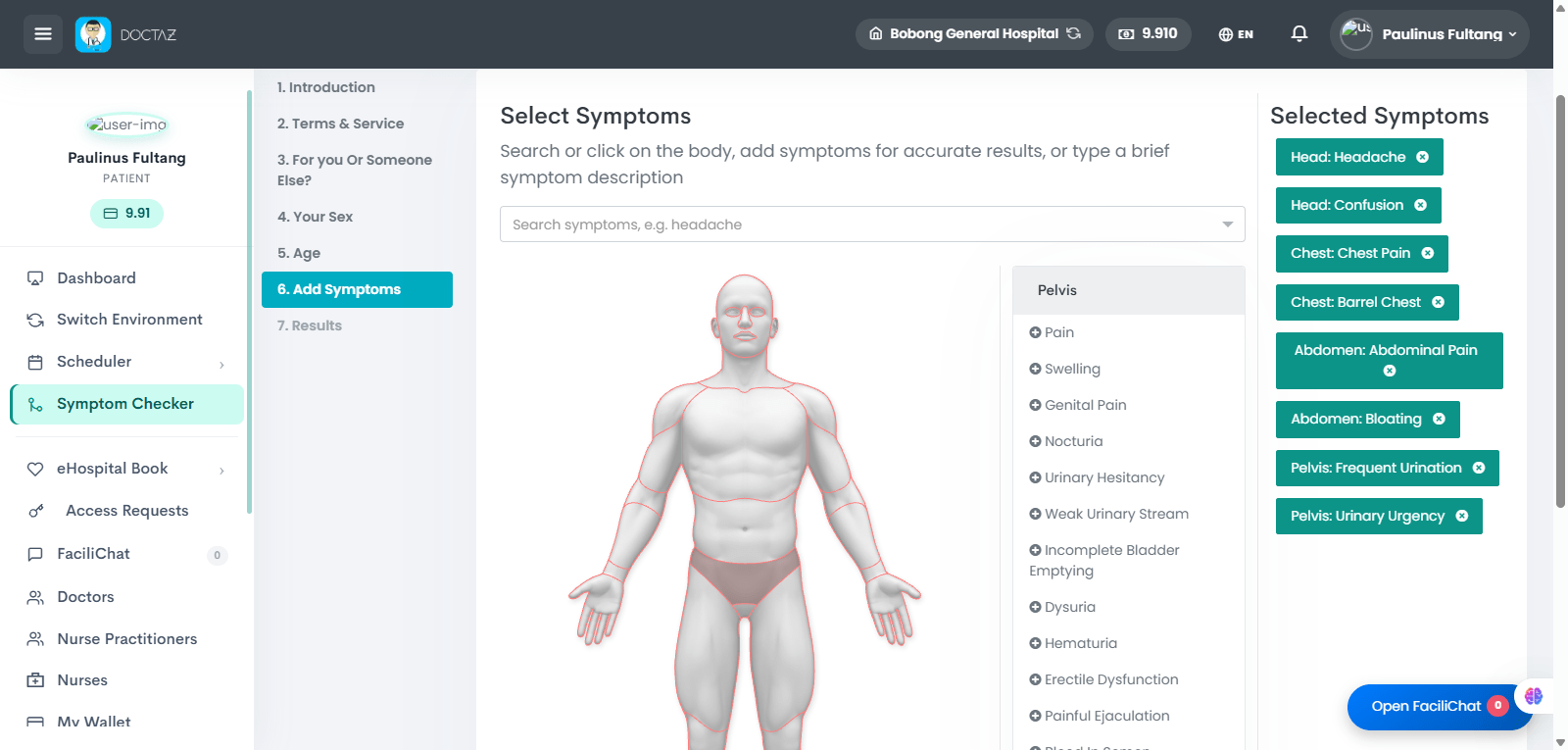Remove Abdomen: Bloating selected symptom

[x=1439, y=419]
